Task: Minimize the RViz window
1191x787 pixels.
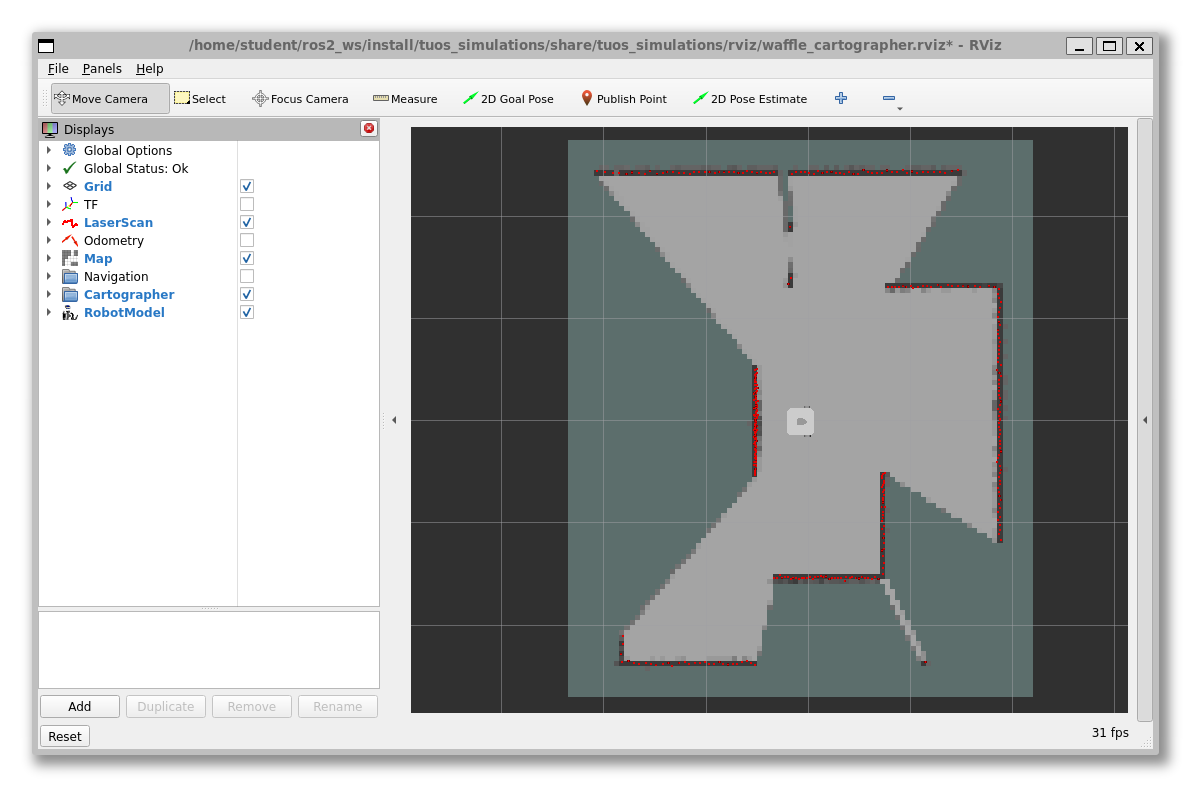Action: tap(1079, 46)
